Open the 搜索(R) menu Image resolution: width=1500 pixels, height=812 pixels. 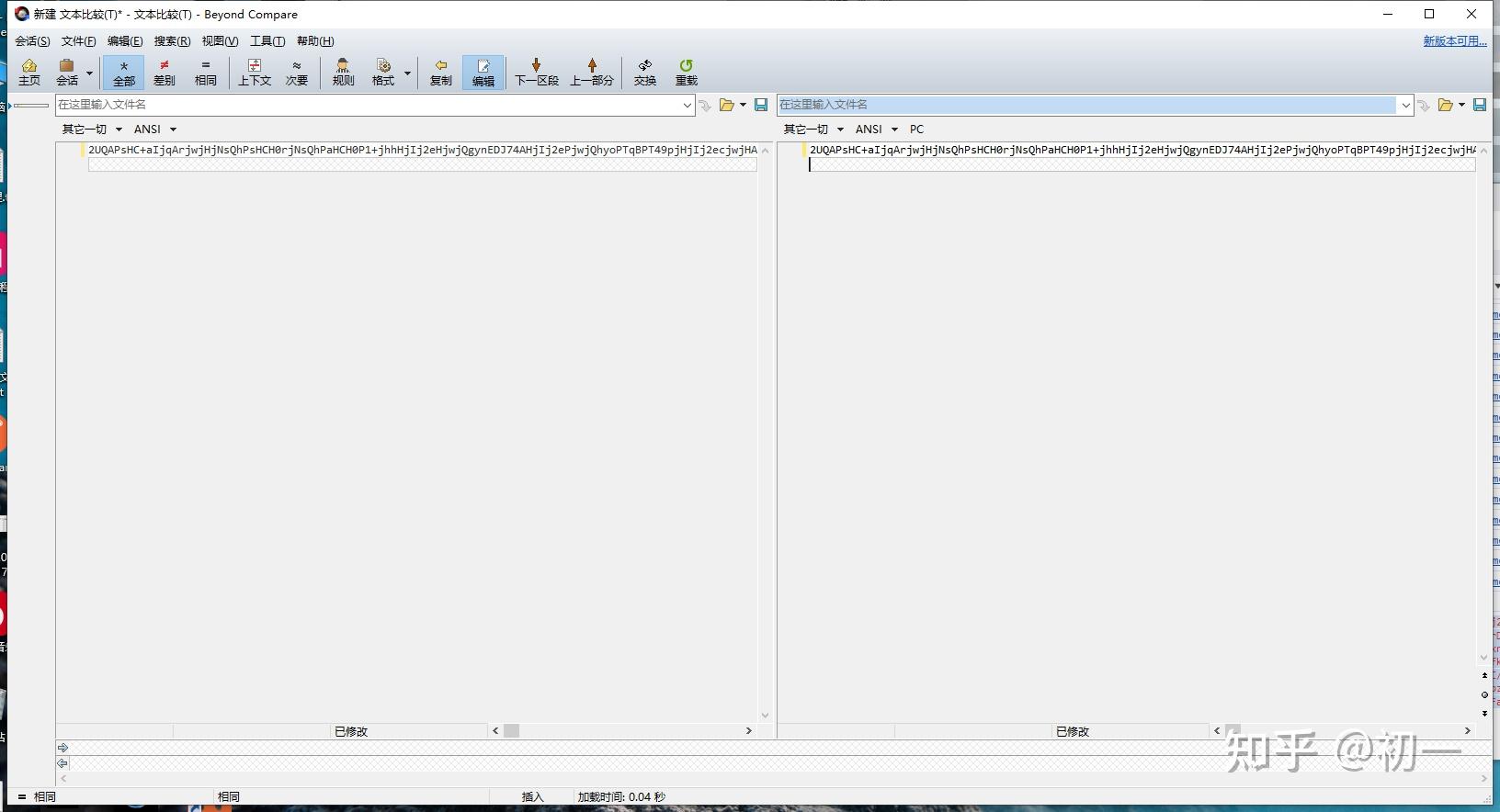tap(172, 41)
